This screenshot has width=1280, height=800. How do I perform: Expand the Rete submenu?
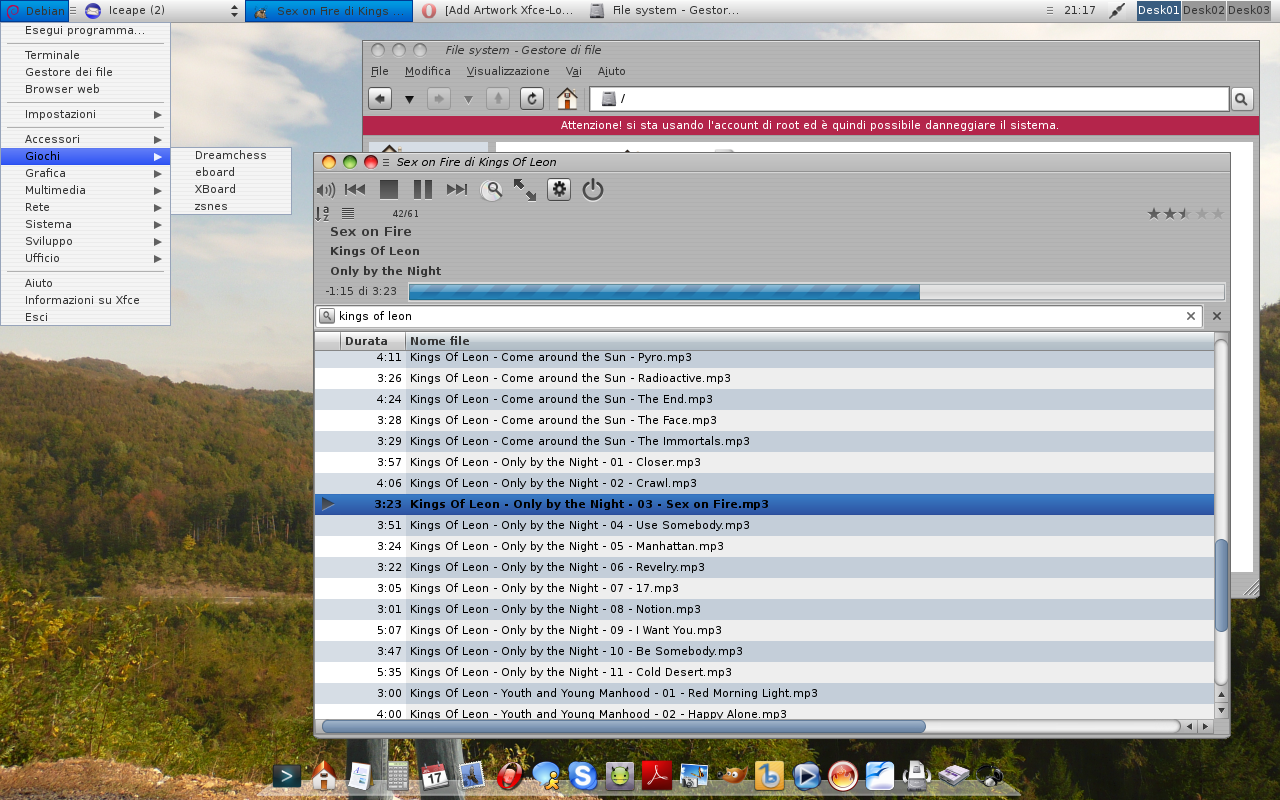[x=85, y=207]
